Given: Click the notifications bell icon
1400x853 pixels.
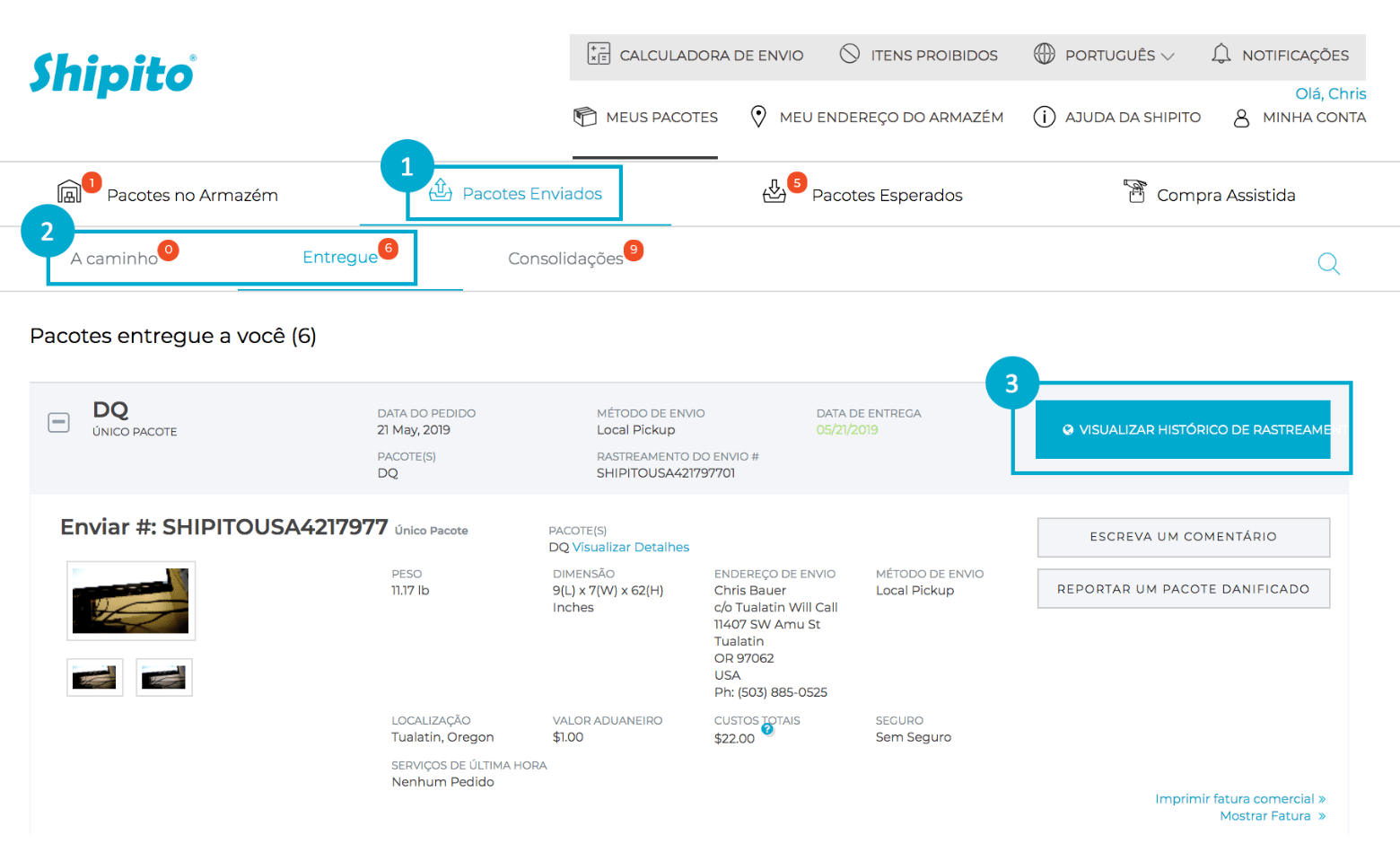Looking at the screenshot, I should coord(1221,54).
